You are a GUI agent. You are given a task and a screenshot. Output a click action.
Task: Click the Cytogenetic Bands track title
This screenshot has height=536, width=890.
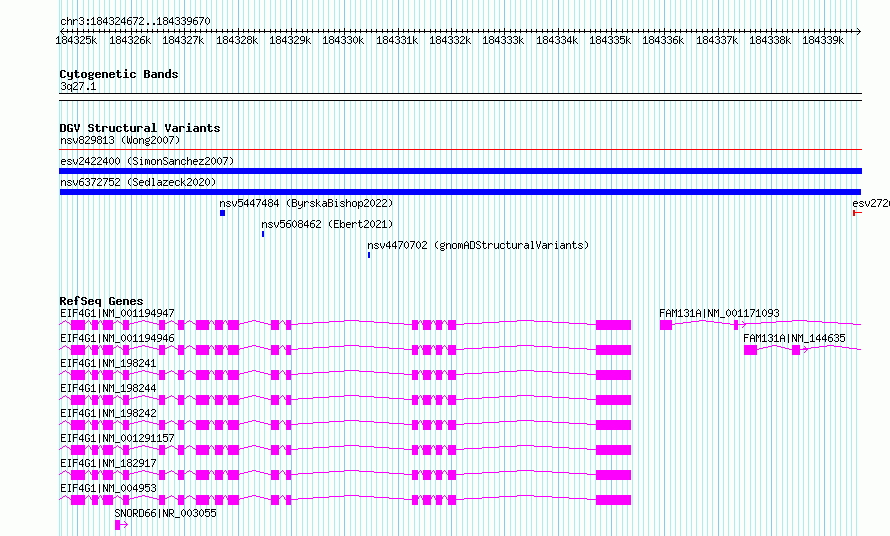pyautogui.click(x=119, y=74)
